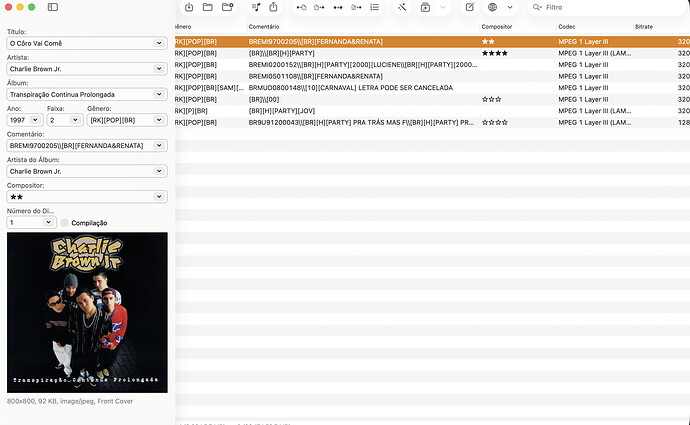
Task: Click the Filename to Tag converter icon
Action: 319,7
